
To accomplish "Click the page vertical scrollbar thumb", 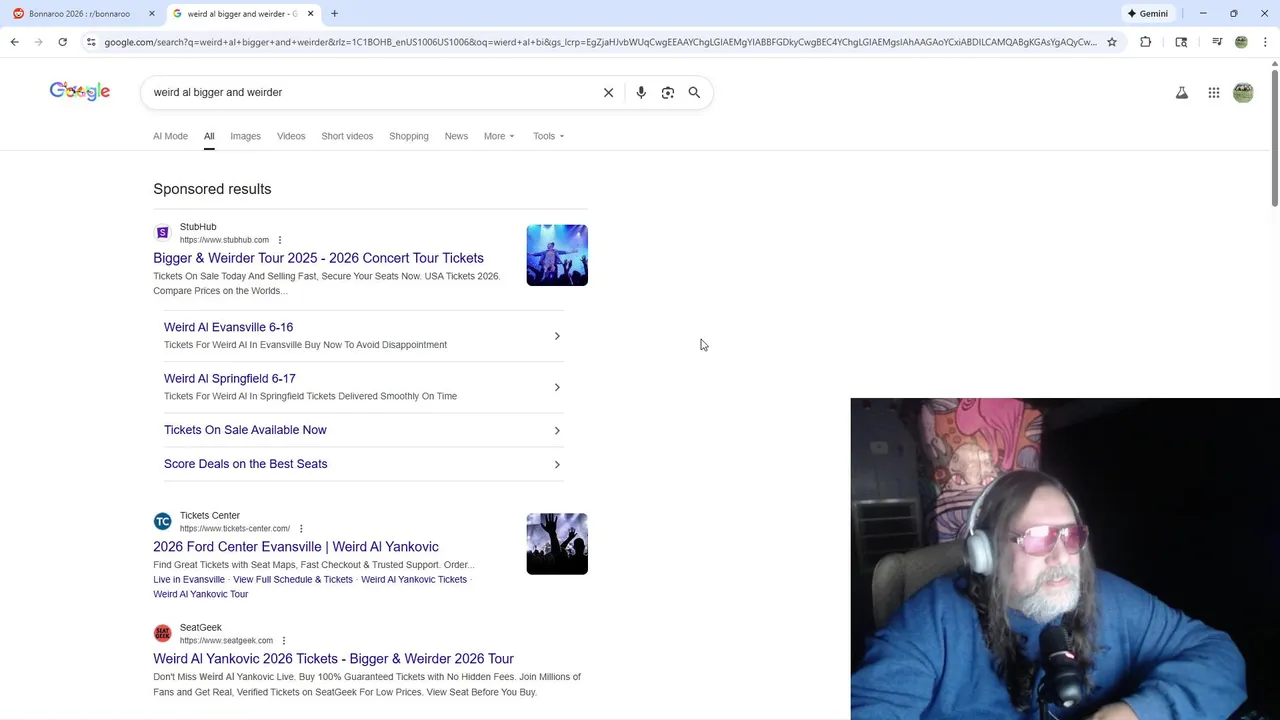I will pyautogui.click(x=1275, y=138).
